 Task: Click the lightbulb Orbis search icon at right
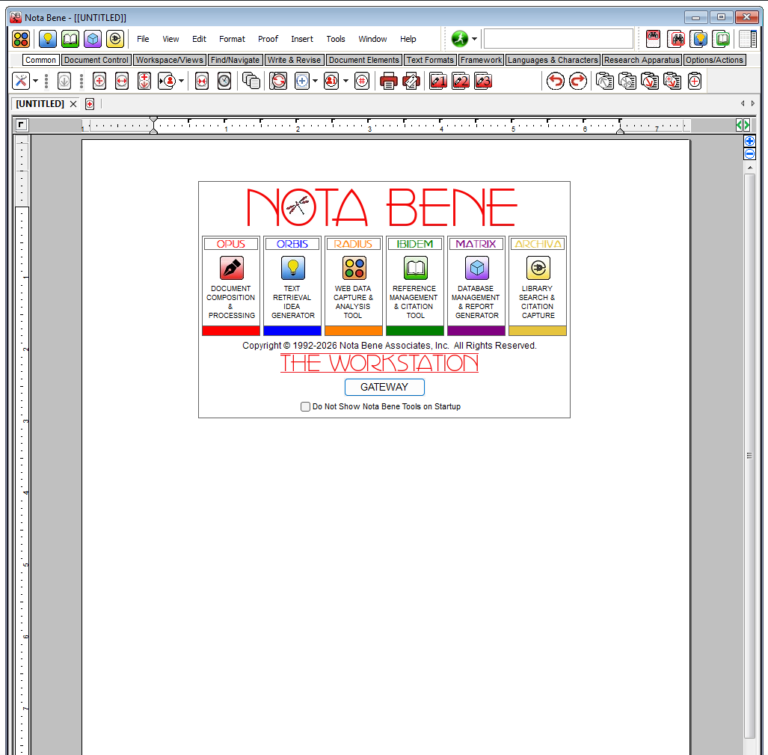click(x=698, y=39)
